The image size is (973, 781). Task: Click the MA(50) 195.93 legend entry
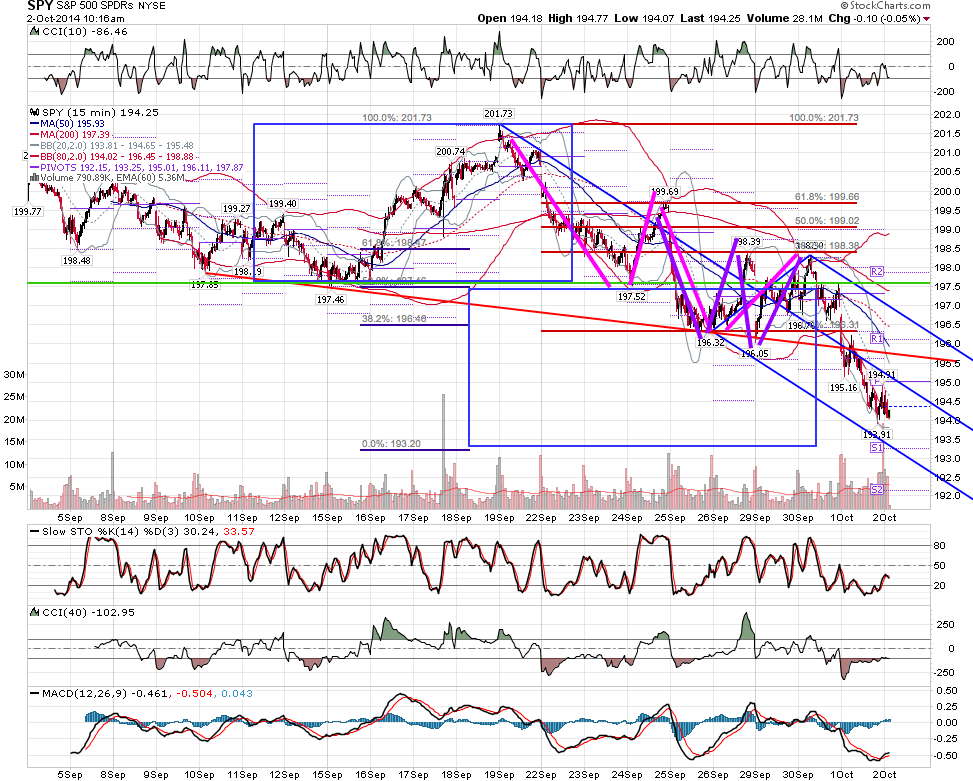coord(72,123)
